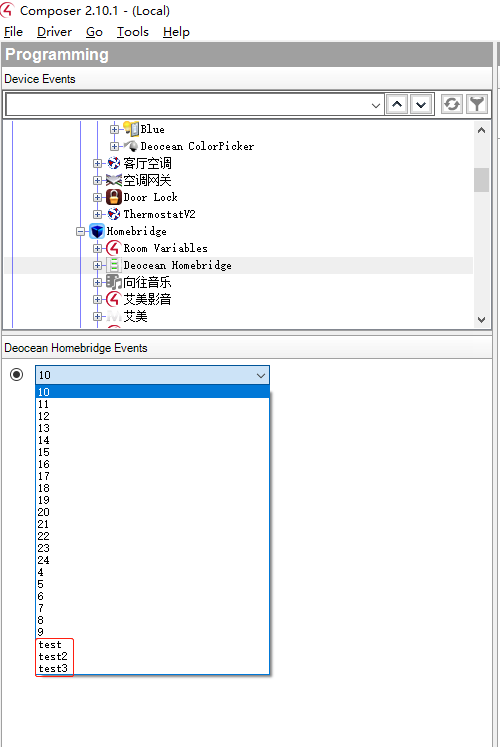This screenshot has height=747, width=500.
Task: Open the filter funnel icon
Action: [x=477, y=104]
